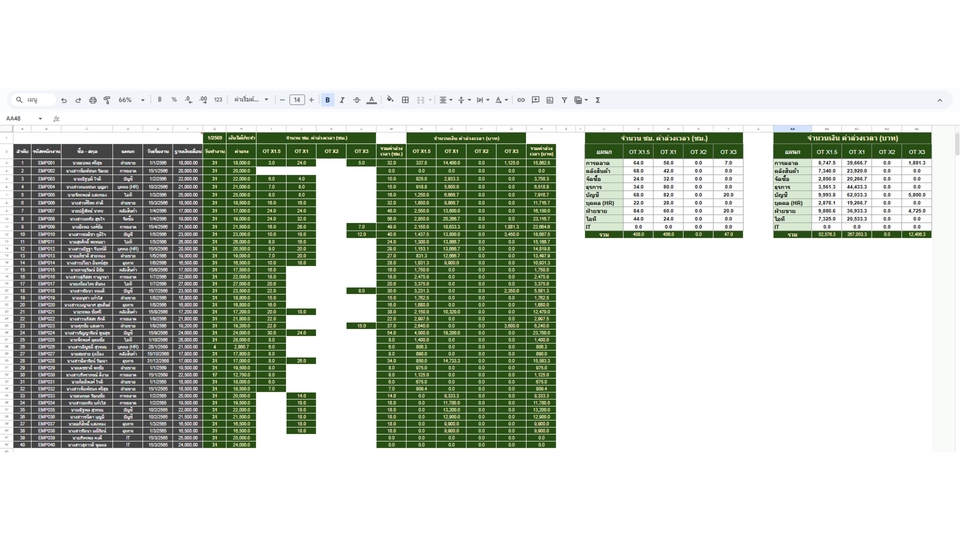Insert a chart from the toolbar

click(550, 100)
